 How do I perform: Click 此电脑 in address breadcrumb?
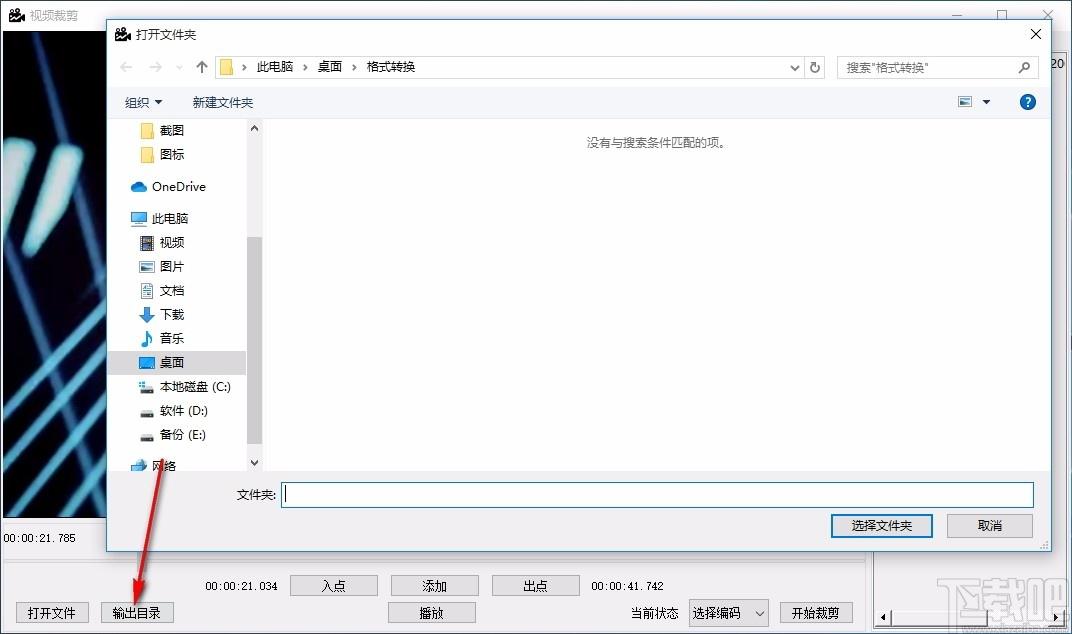coord(275,67)
